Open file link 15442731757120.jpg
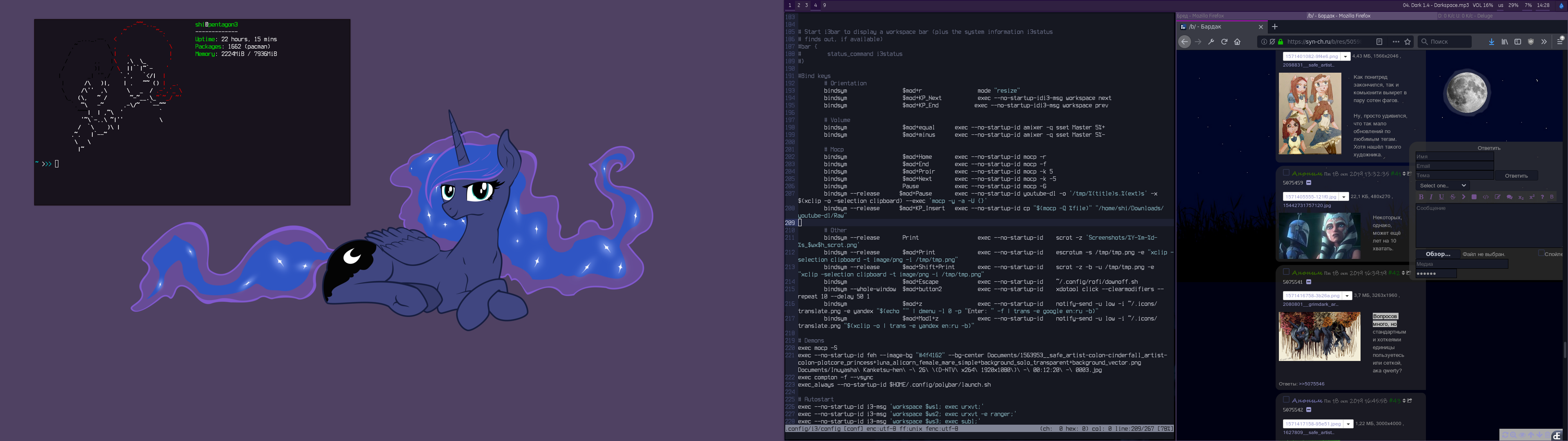 click(1307, 205)
